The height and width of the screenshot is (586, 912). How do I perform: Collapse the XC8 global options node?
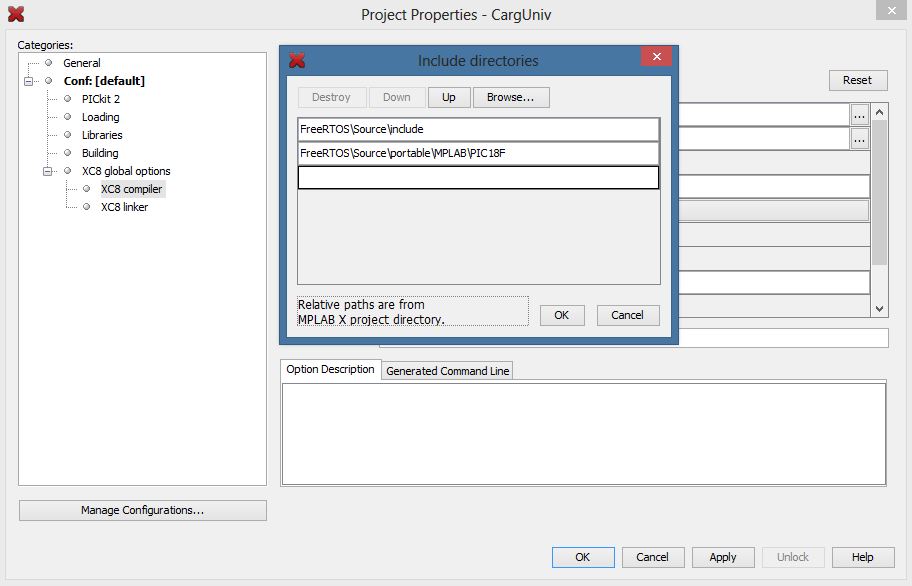tap(47, 171)
